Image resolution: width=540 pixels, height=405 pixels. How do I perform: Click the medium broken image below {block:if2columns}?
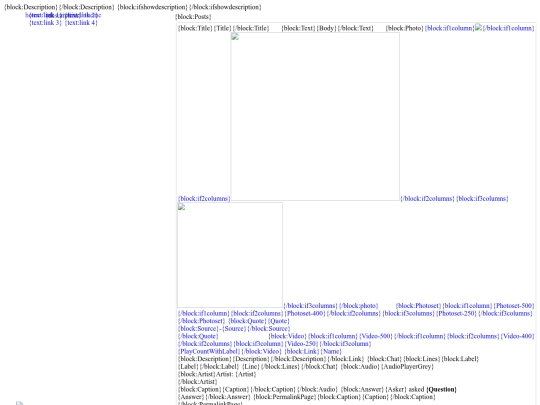tap(230, 255)
